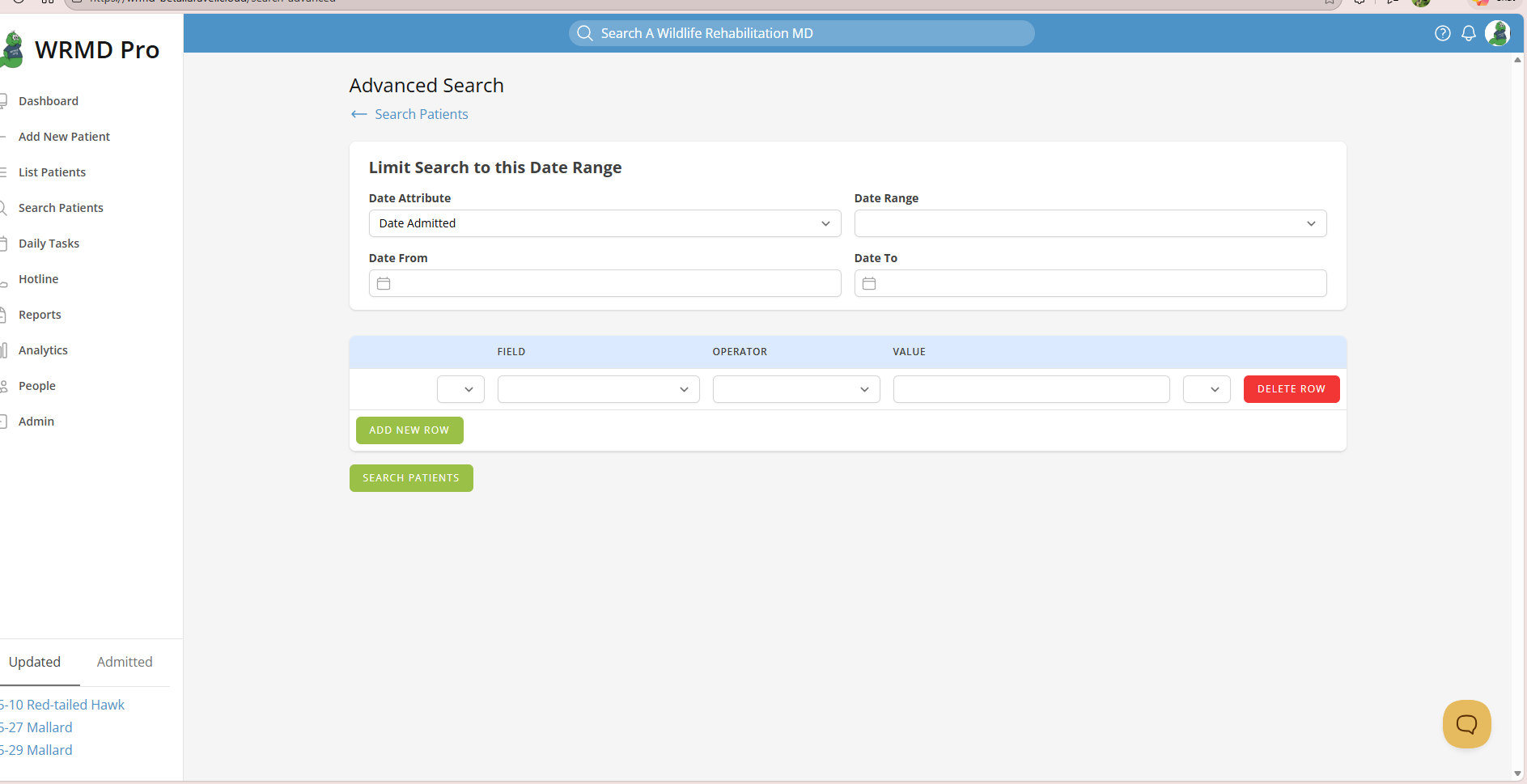The height and width of the screenshot is (784, 1527).
Task: Open List Patients in the sidebar
Action: coord(52,172)
